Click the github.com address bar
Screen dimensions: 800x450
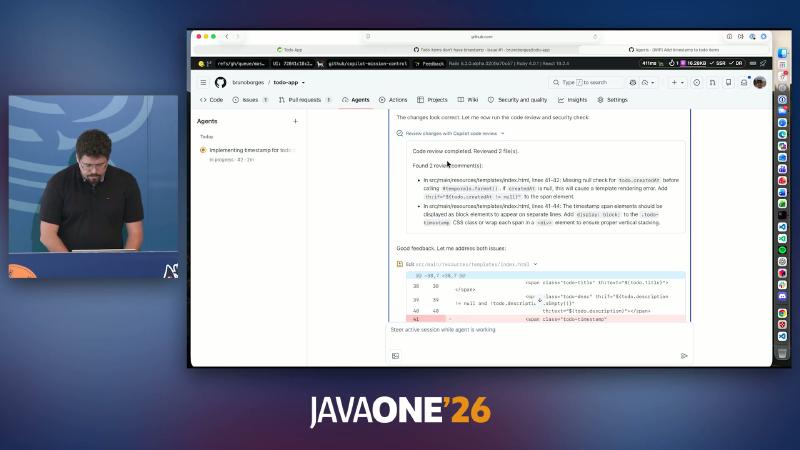(482, 37)
